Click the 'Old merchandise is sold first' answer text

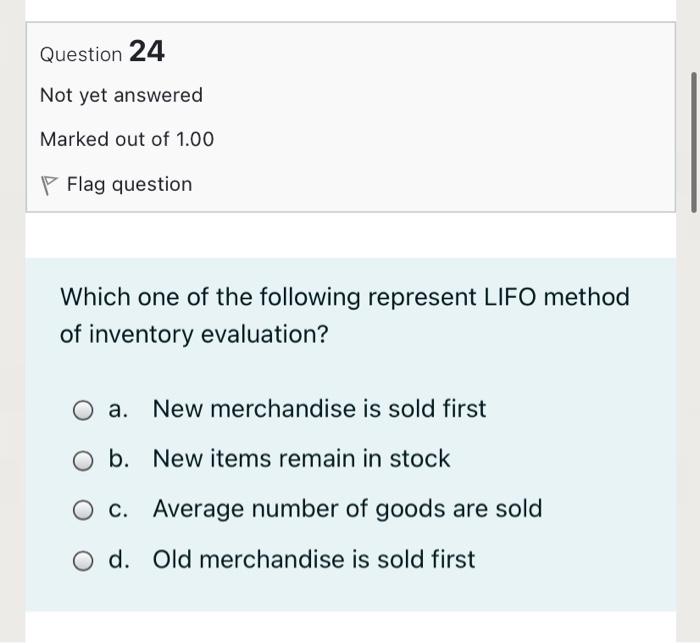coord(314,559)
